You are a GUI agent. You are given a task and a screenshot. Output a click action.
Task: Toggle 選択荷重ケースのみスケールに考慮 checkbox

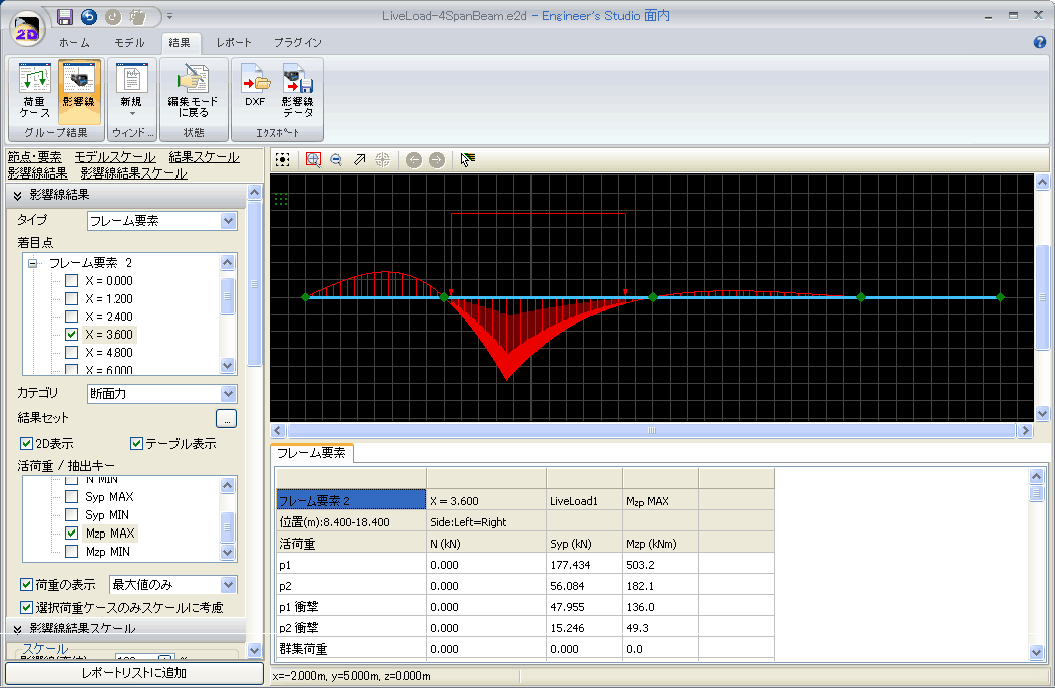coord(26,607)
